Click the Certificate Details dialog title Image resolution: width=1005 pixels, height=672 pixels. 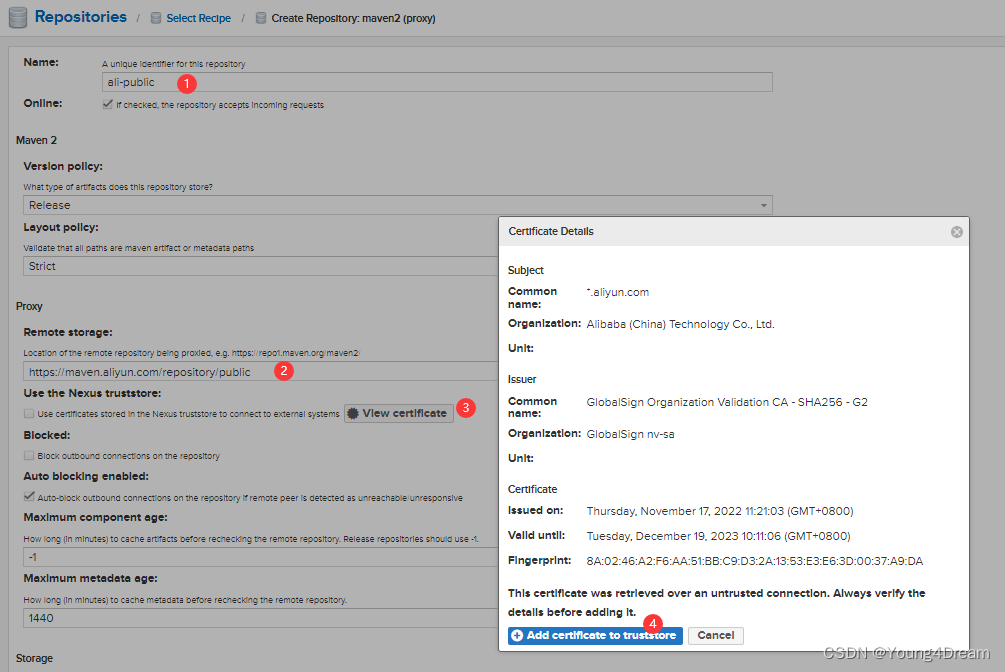pyautogui.click(x=551, y=231)
